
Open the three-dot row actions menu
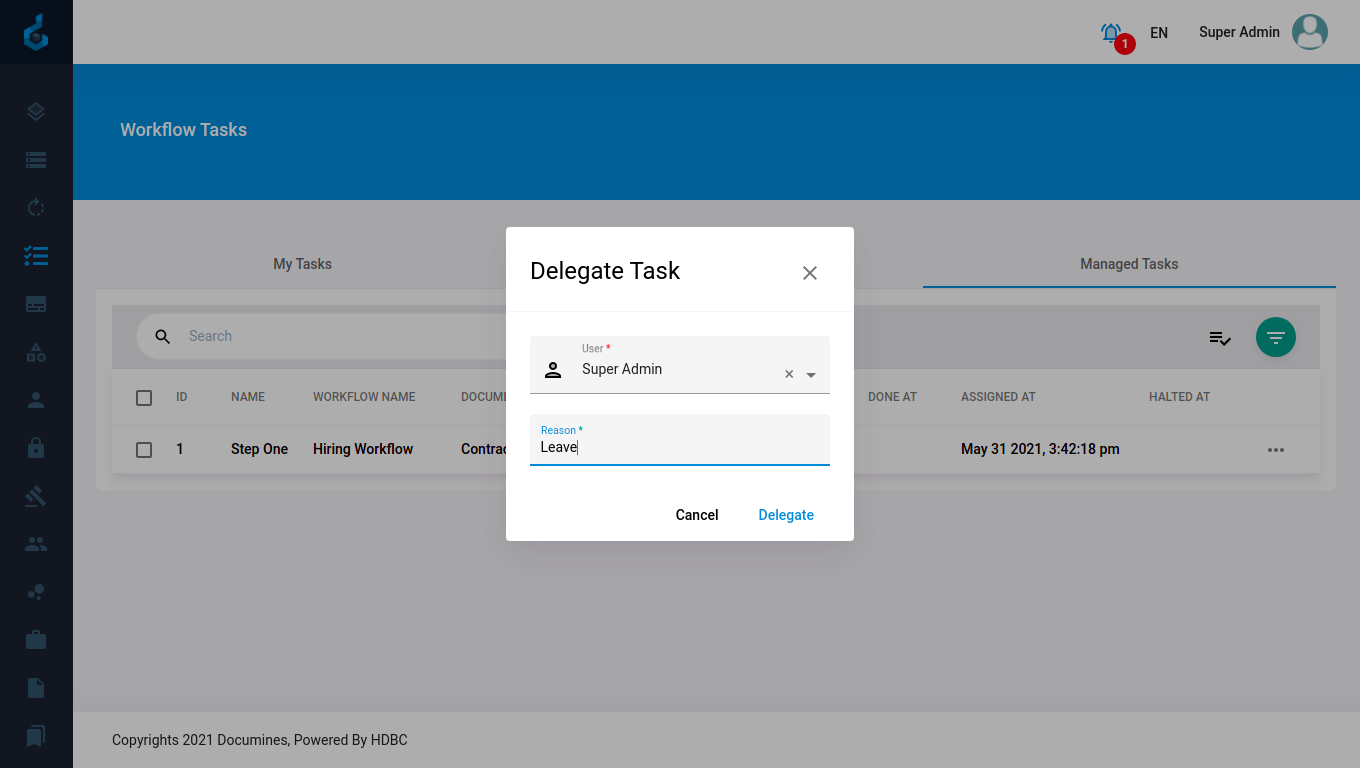coord(1275,450)
